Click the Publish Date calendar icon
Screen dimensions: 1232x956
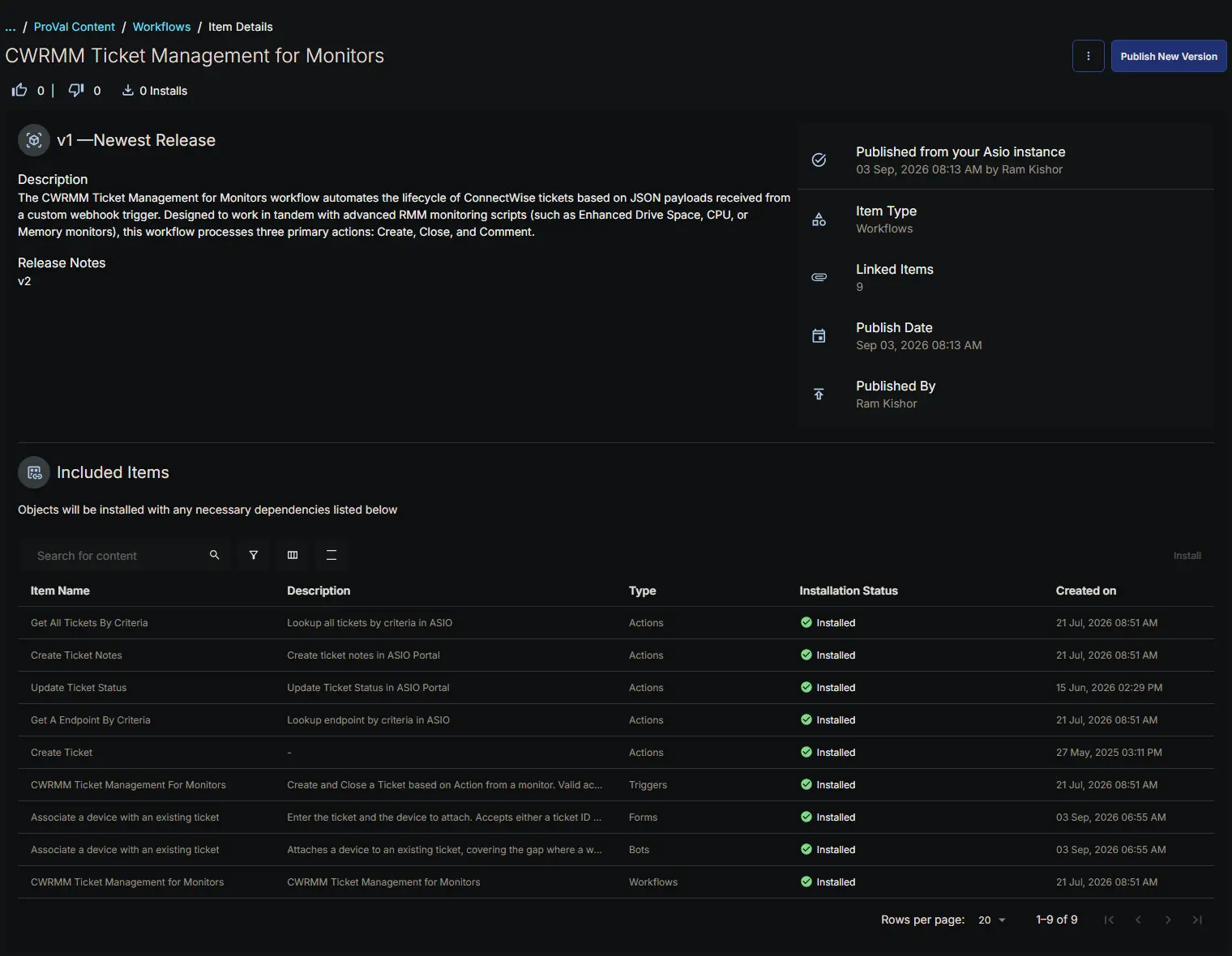(x=819, y=335)
